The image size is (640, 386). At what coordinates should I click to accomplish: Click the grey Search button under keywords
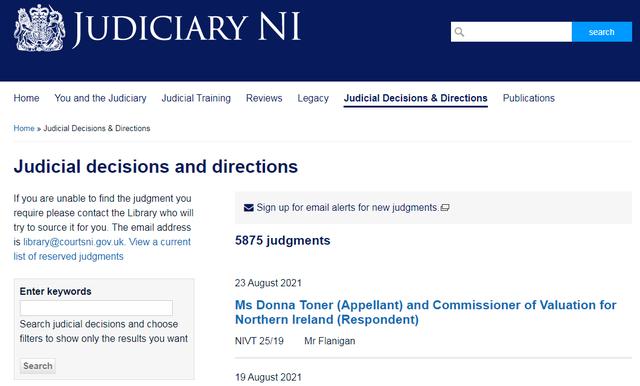[38, 366]
